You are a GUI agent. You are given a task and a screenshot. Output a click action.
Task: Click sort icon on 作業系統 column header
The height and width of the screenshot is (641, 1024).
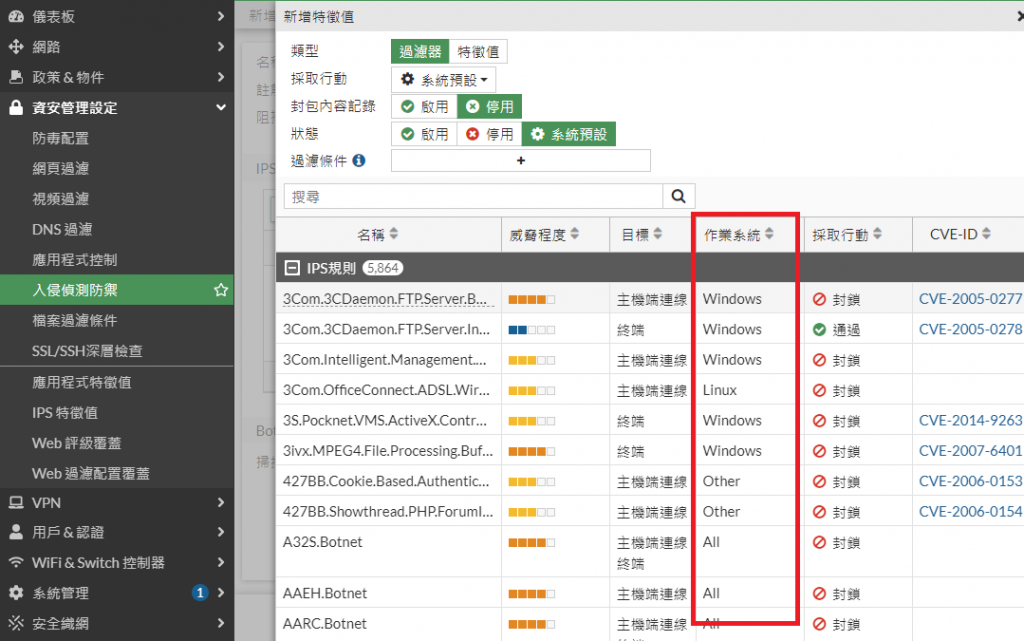(770, 235)
